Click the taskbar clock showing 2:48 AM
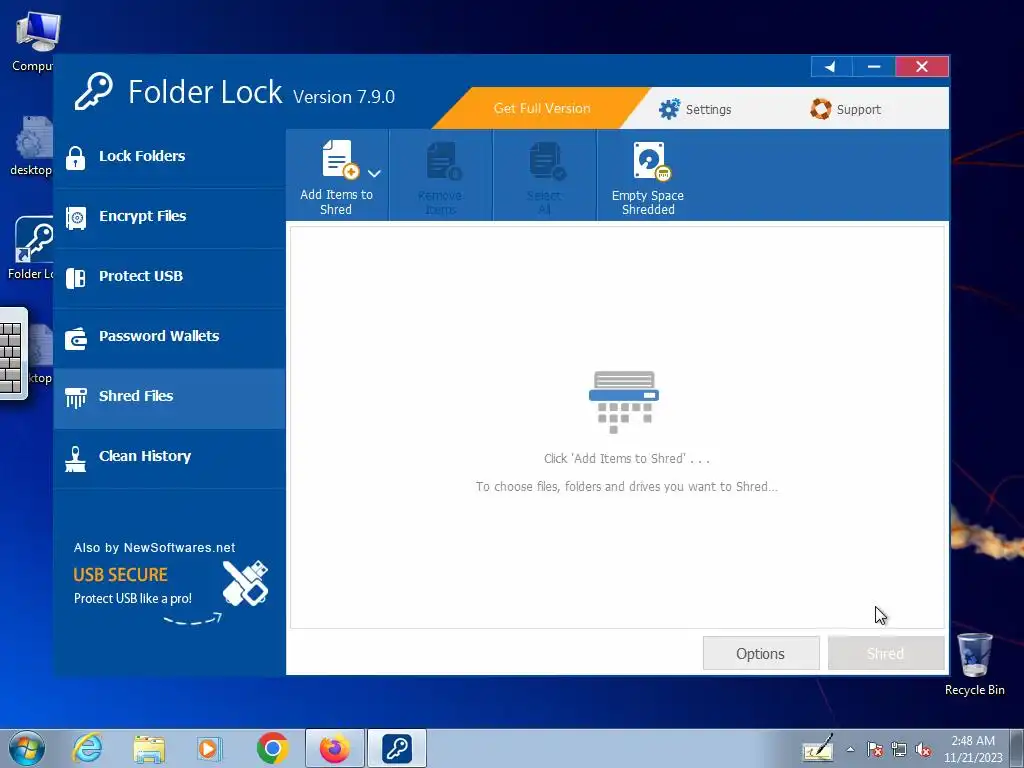Image resolution: width=1024 pixels, height=768 pixels. 973,749
